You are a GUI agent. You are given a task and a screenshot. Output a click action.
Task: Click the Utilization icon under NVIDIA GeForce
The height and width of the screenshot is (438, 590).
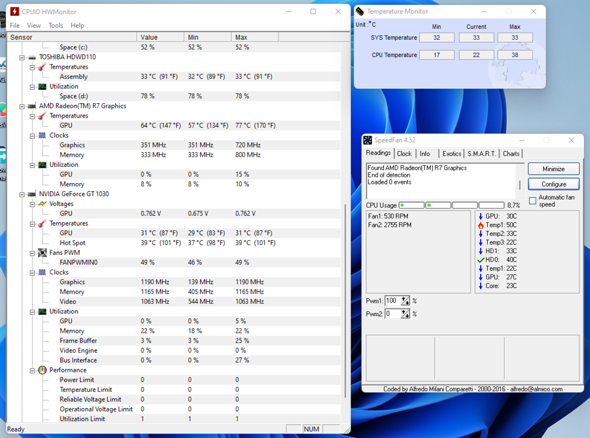pyautogui.click(x=42, y=312)
